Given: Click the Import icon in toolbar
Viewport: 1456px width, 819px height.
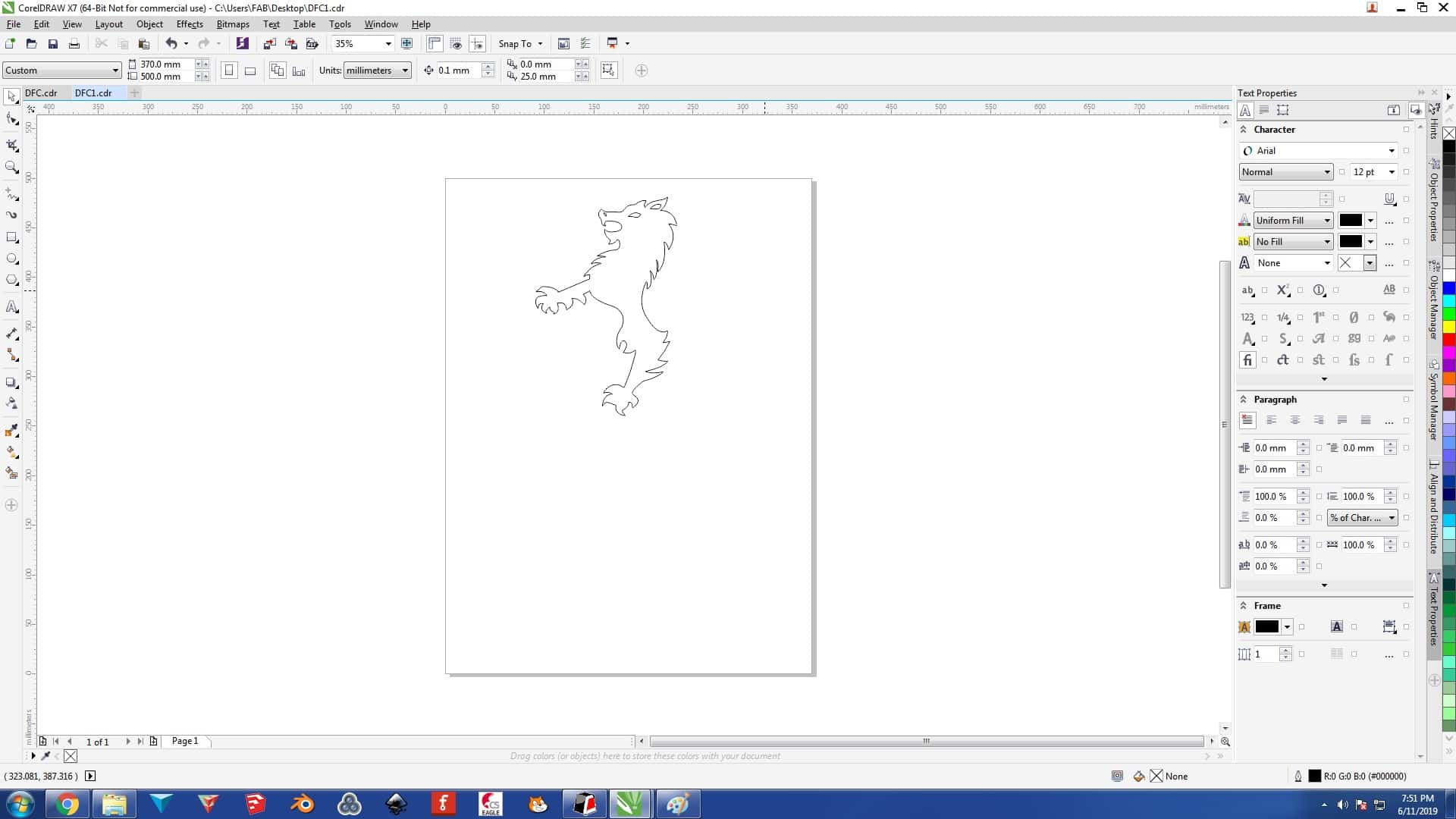Looking at the screenshot, I should coord(269,44).
